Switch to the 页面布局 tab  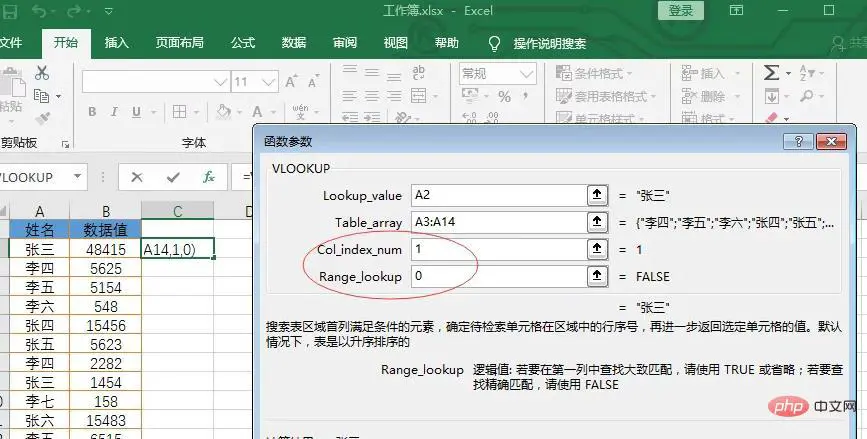point(179,43)
